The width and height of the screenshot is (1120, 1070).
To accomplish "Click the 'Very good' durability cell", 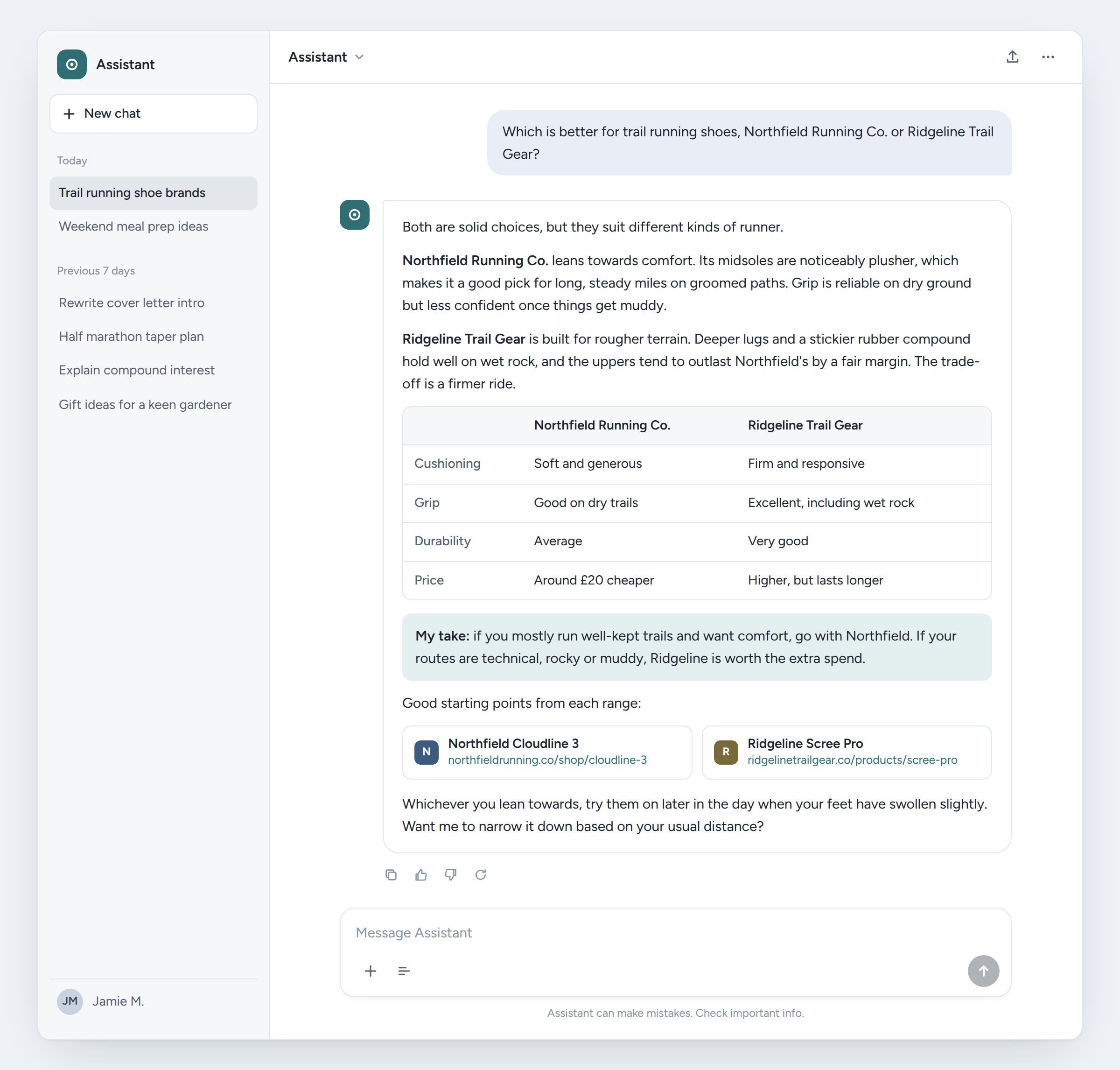I will (x=778, y=541).
